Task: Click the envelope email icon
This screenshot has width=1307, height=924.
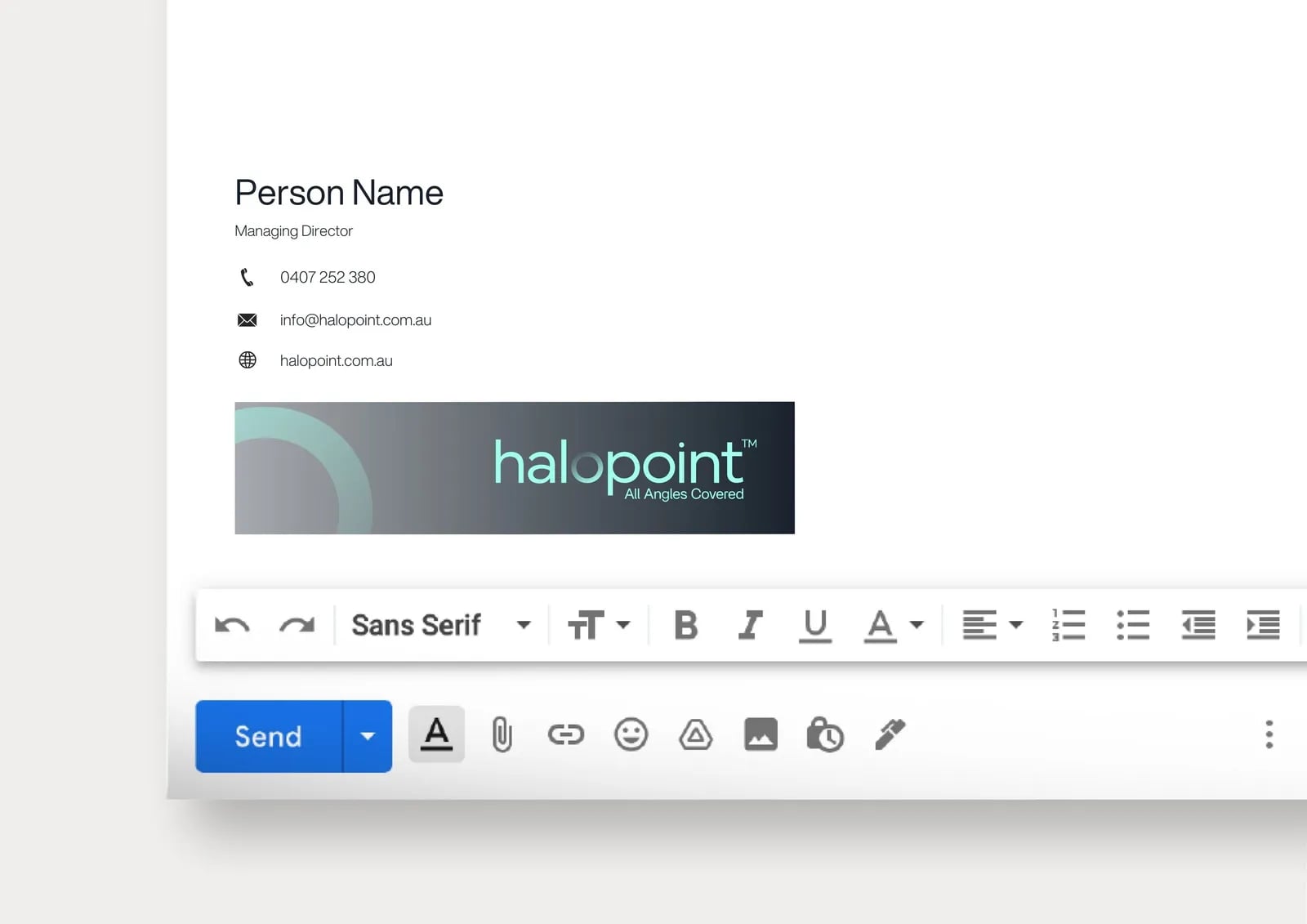Action: point(247,320)
